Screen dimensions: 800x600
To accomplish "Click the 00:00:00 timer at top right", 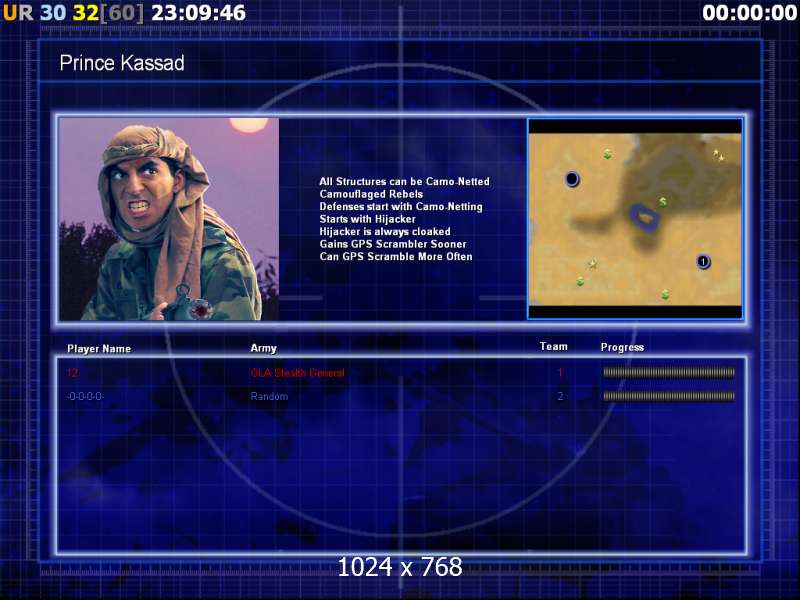I will [x=749, y=13].
